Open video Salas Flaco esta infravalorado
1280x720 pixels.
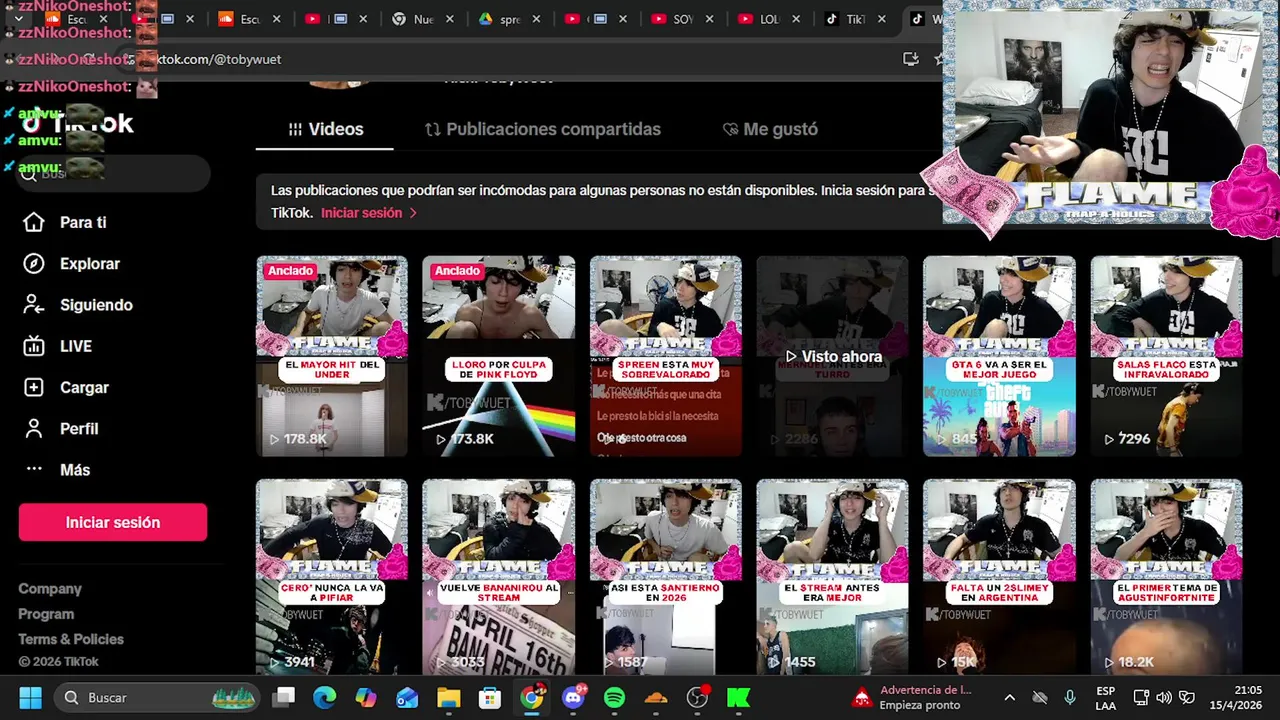tap(1167, 356)
